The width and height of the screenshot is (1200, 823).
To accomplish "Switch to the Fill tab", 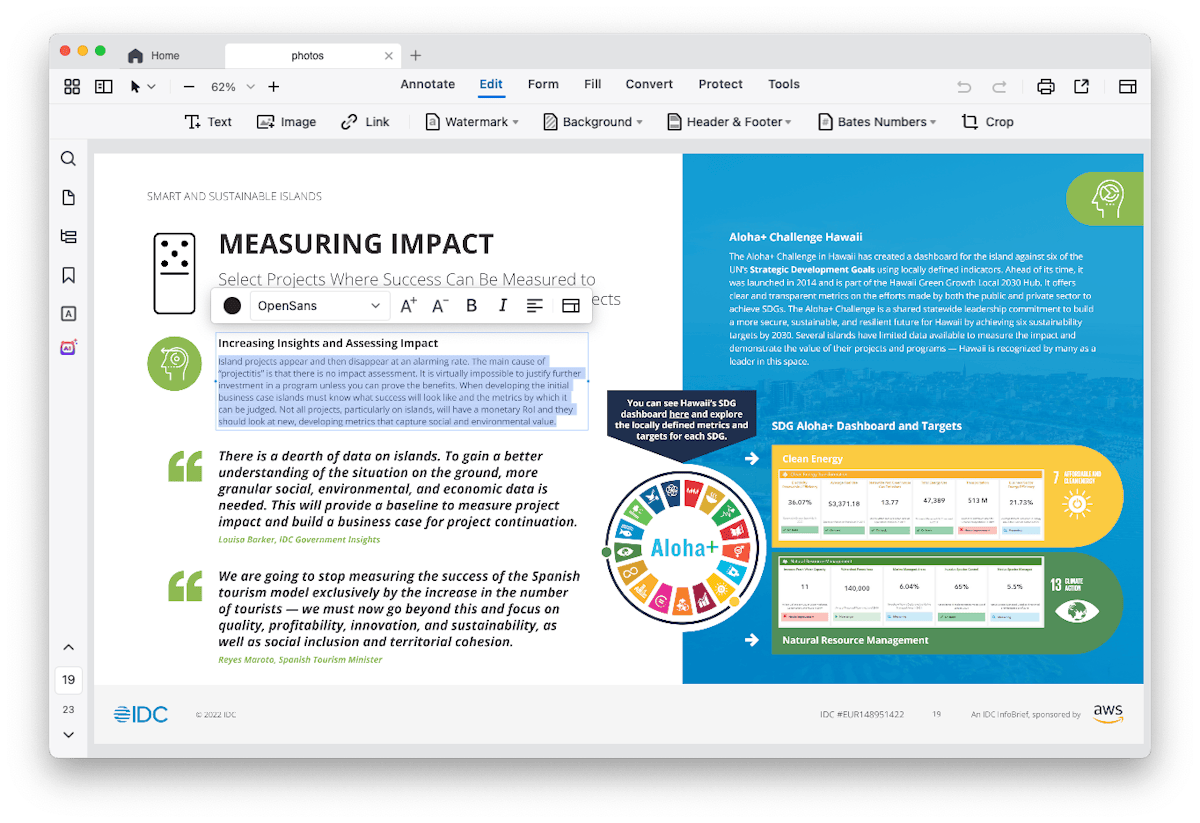I will 593,84.
